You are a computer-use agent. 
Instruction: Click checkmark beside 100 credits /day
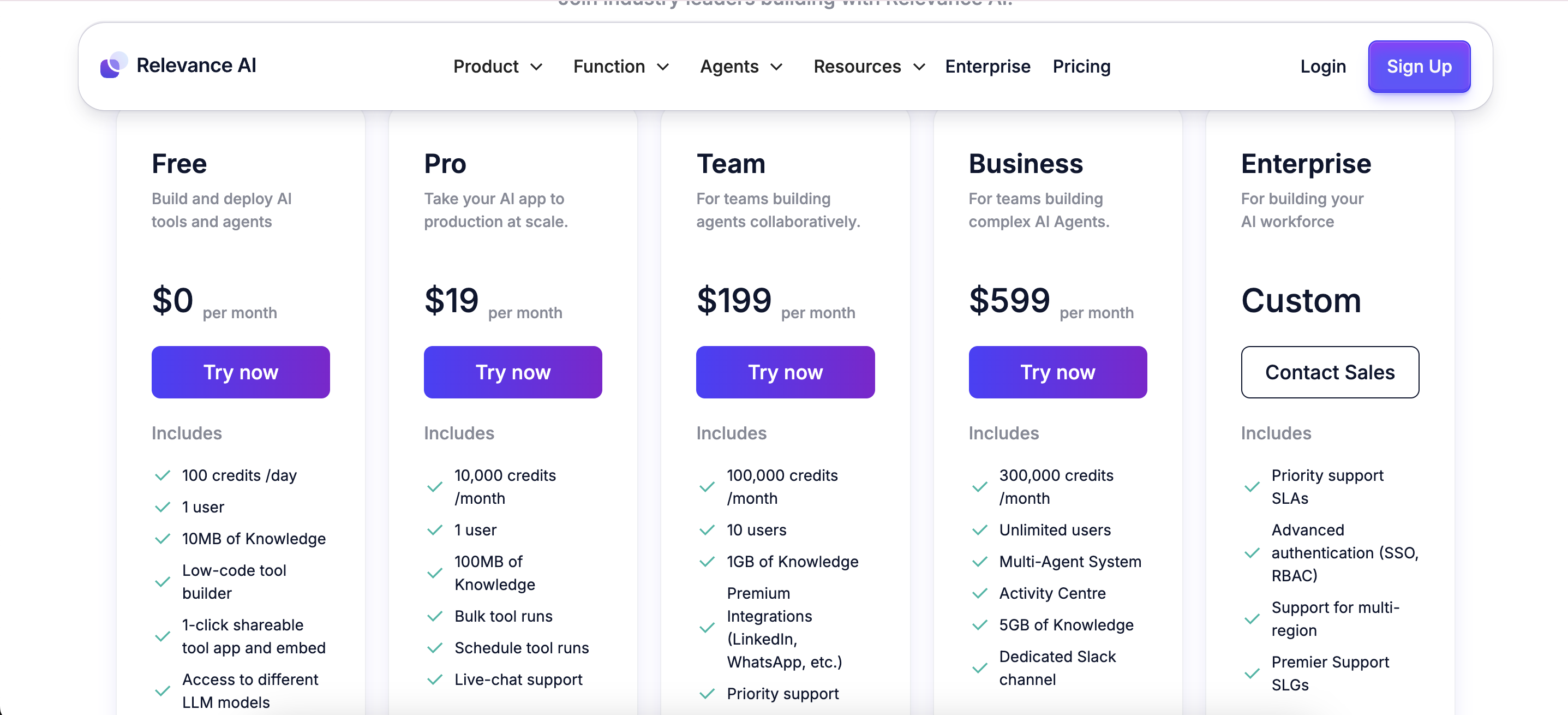pyautogui.click(x=163, y=475)
